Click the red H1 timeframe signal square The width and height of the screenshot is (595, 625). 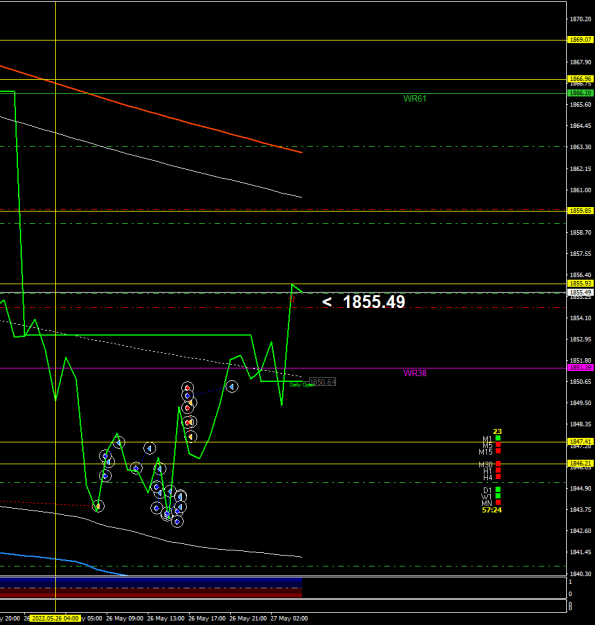coord(498,470)
